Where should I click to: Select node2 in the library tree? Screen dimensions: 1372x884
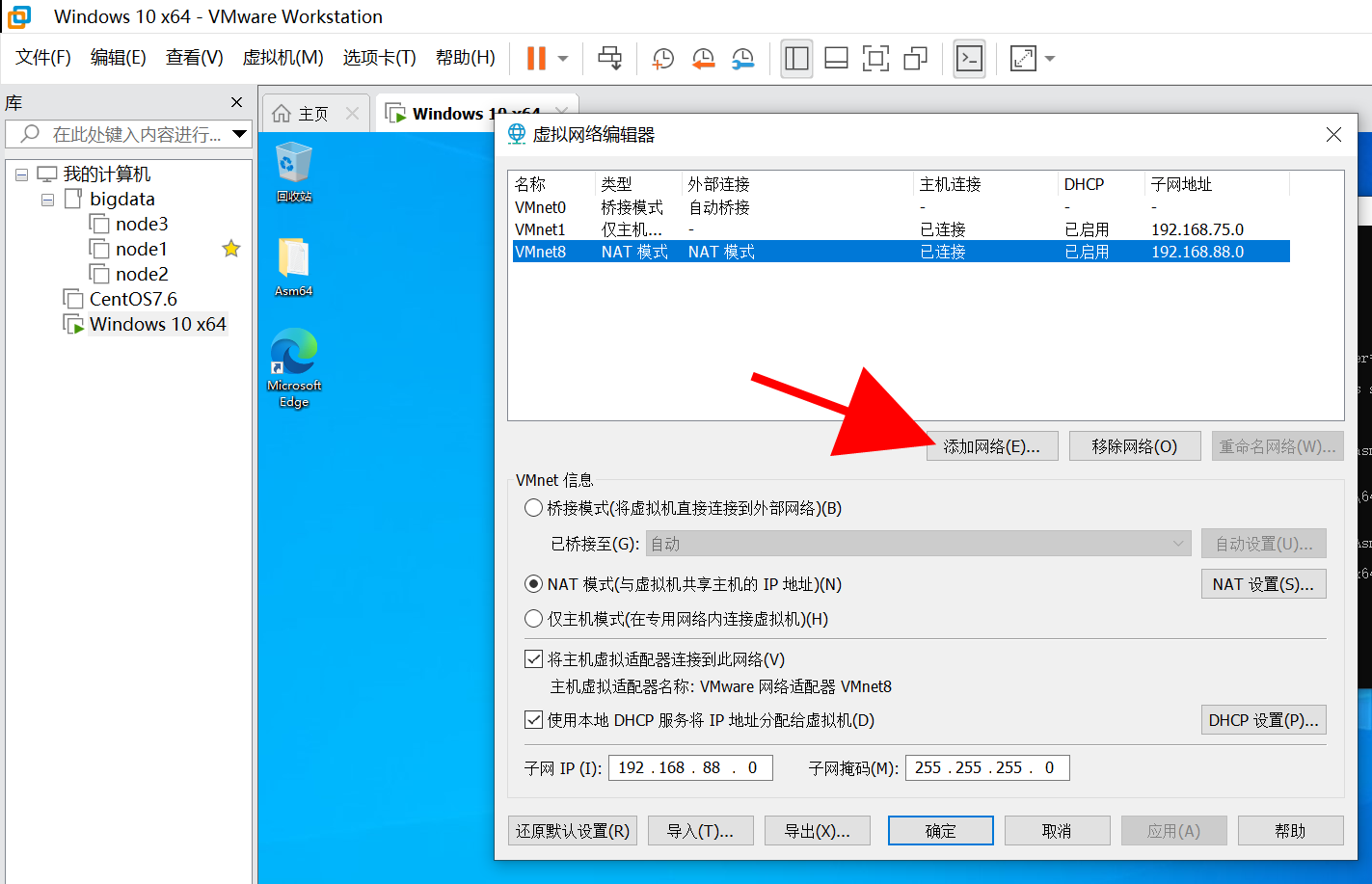pyautogui.click(x=142, y=274)
